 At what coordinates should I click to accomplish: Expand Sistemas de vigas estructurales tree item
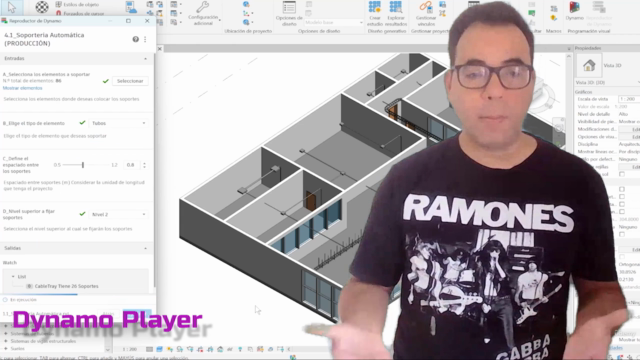6,341
